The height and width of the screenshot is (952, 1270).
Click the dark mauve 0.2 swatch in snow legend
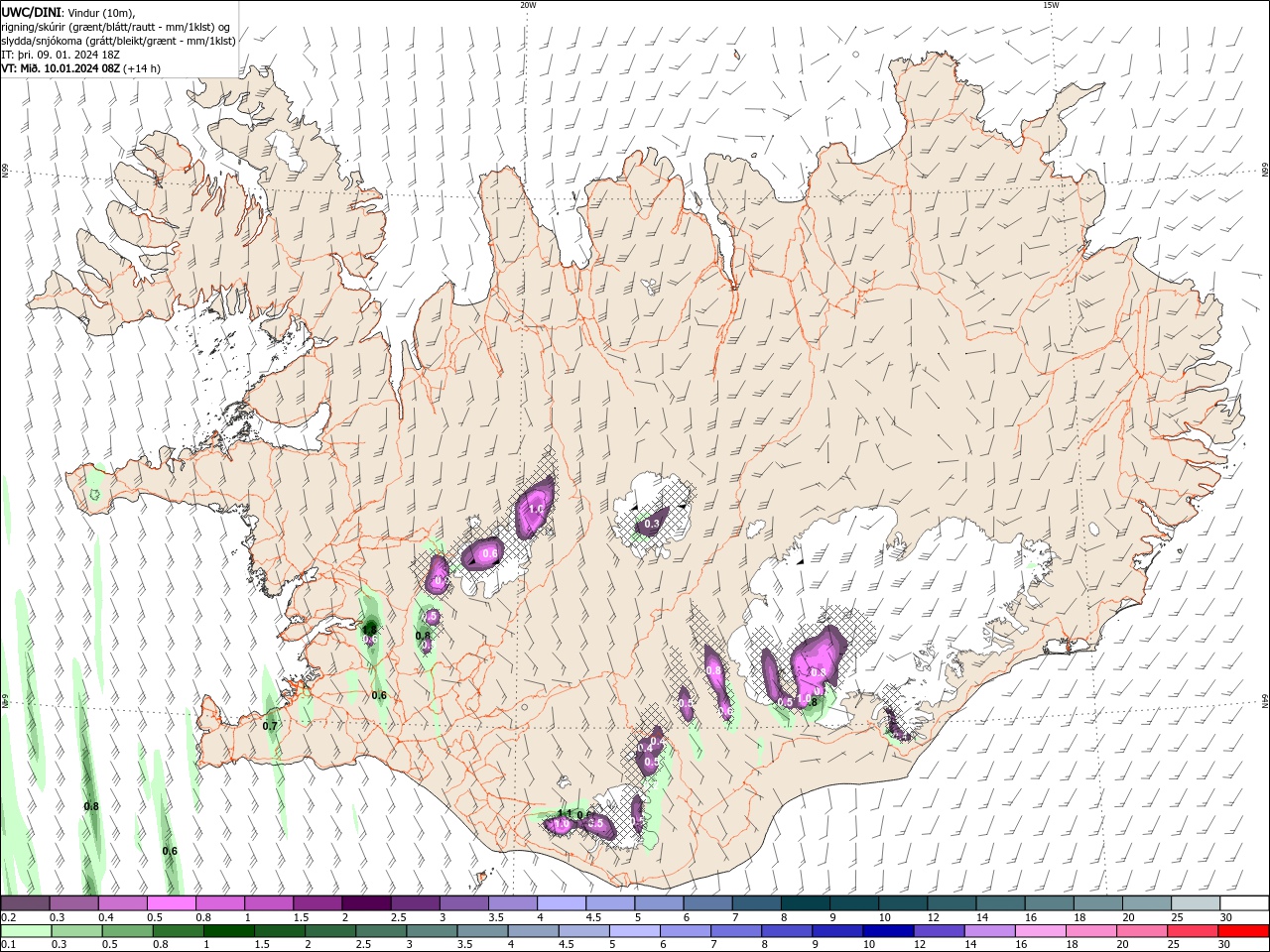(24, 902)
